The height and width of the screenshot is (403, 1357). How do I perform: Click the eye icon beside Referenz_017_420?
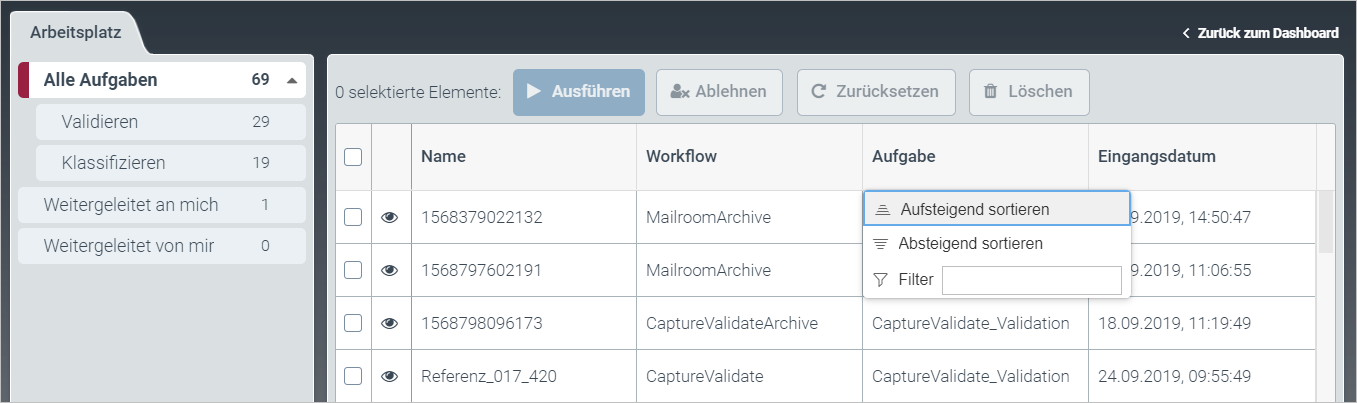click(390, 376)
